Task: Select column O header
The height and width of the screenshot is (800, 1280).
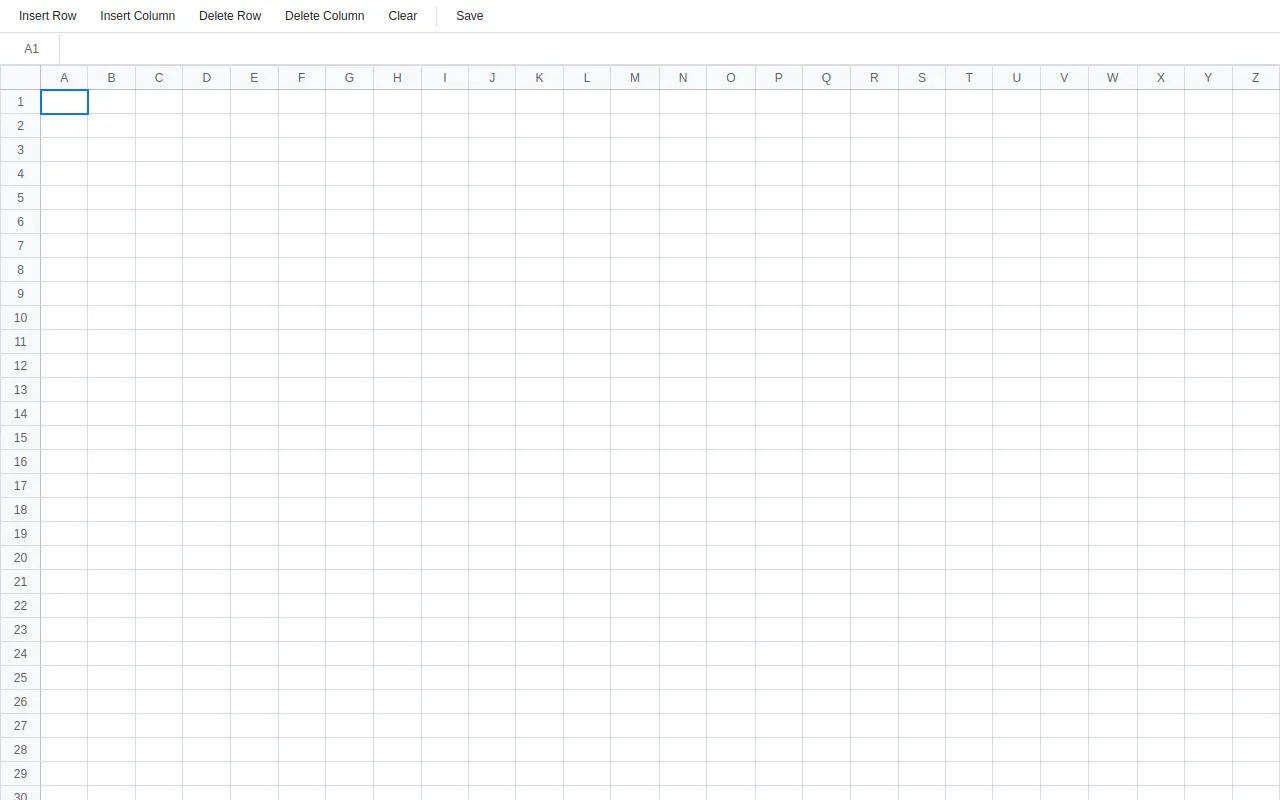Action: pyautogui.click(x=731, y=78)
